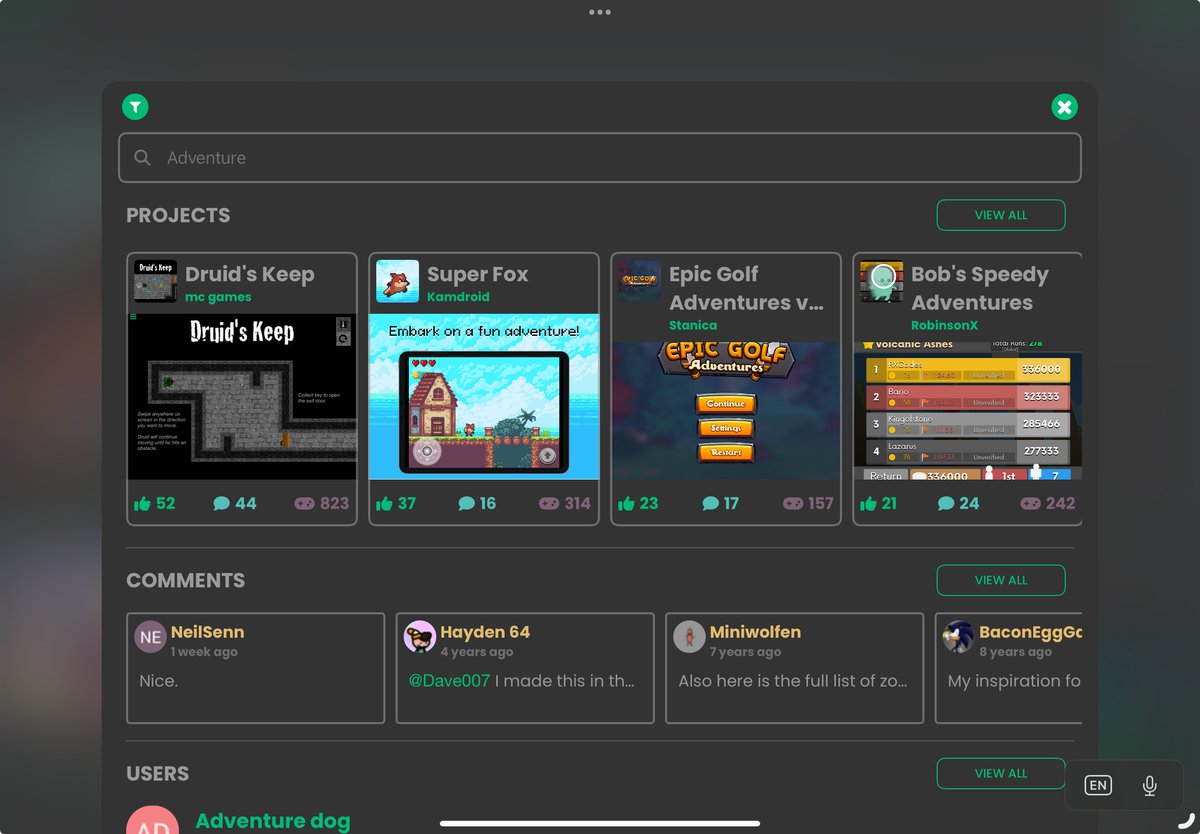This screenshot has width=1200, height=834.
Task: Open Kamdroid's creator page under Super Fox
Action: [x=459, y=296]
